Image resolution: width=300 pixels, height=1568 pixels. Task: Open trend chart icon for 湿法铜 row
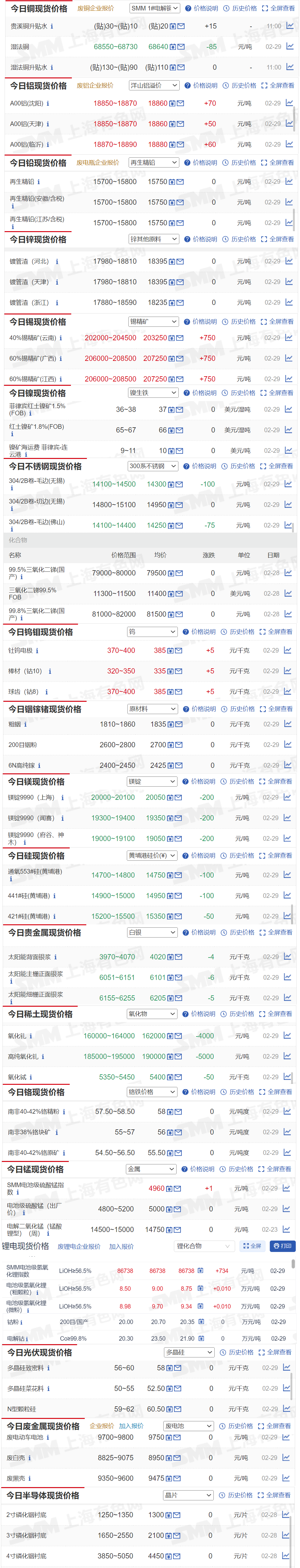[290, 46]
